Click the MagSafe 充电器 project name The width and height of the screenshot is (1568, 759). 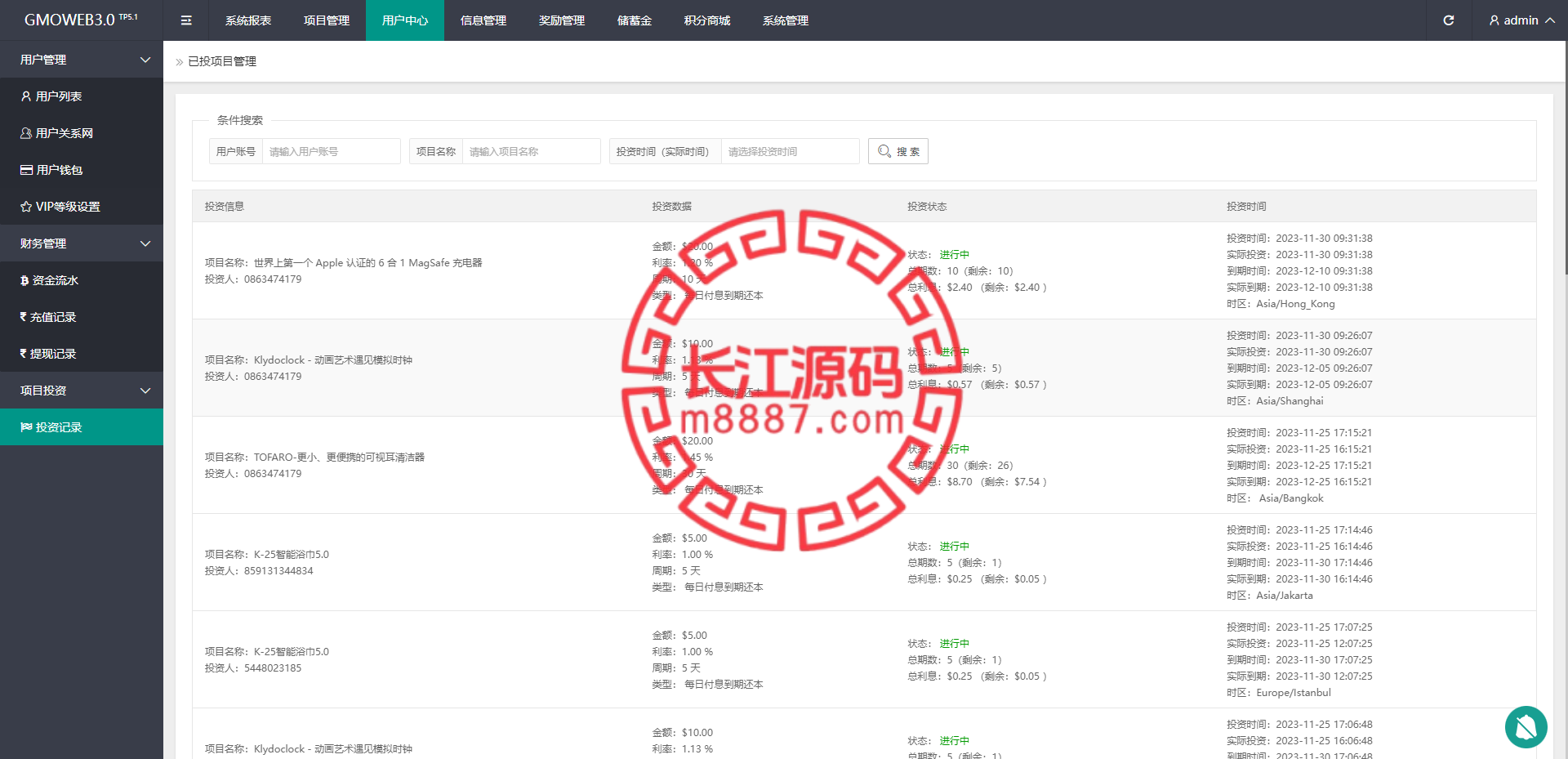pos(367,262)
